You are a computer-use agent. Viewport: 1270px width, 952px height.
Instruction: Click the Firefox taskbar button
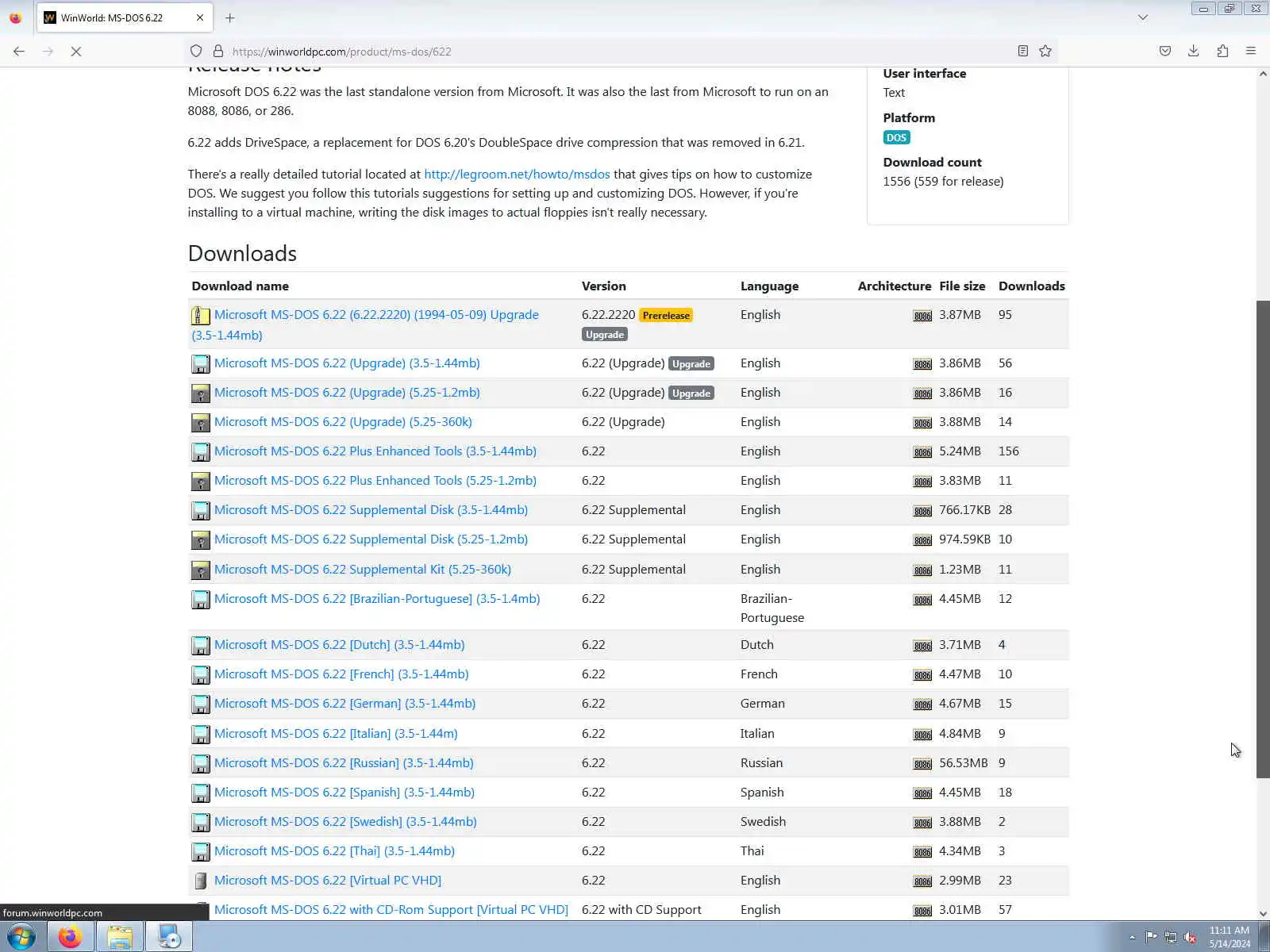70,937
